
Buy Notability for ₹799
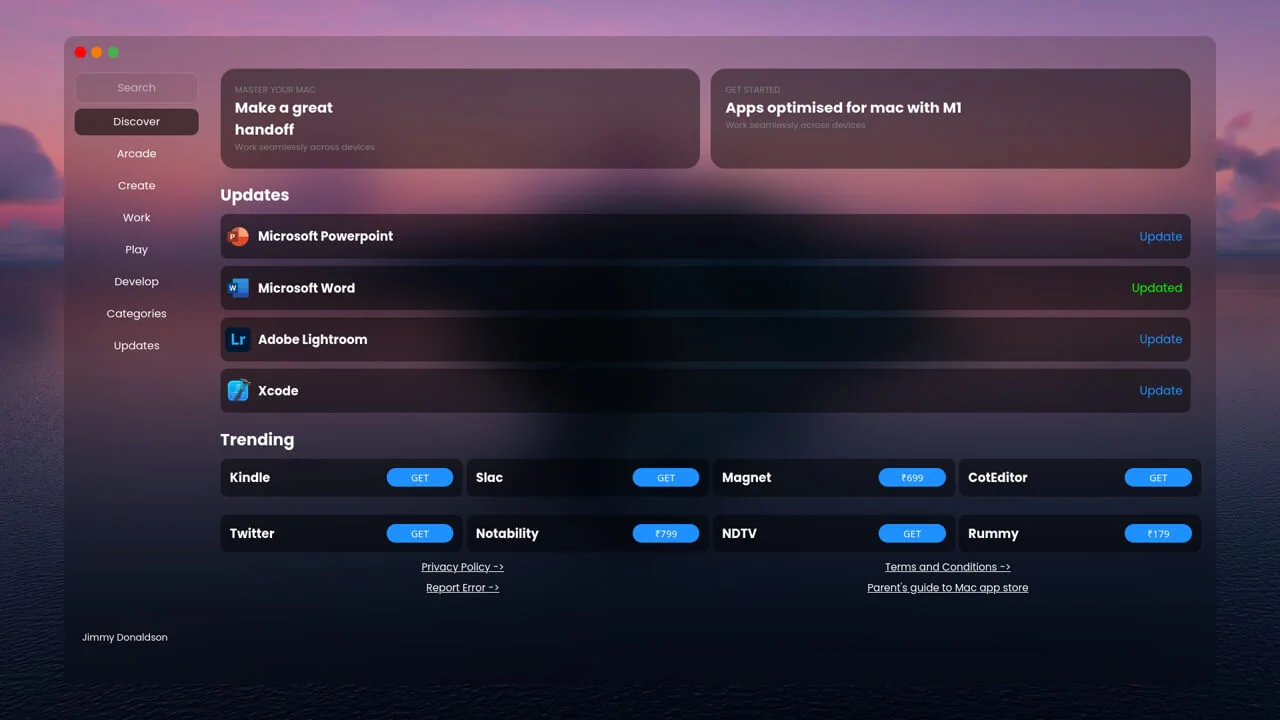666,534
